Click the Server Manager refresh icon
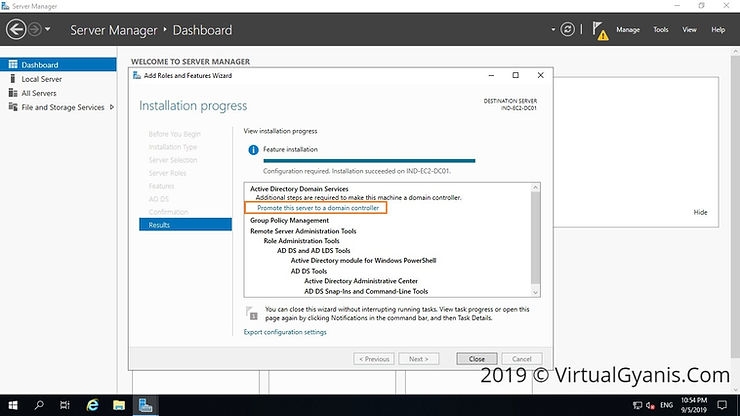 569,30
